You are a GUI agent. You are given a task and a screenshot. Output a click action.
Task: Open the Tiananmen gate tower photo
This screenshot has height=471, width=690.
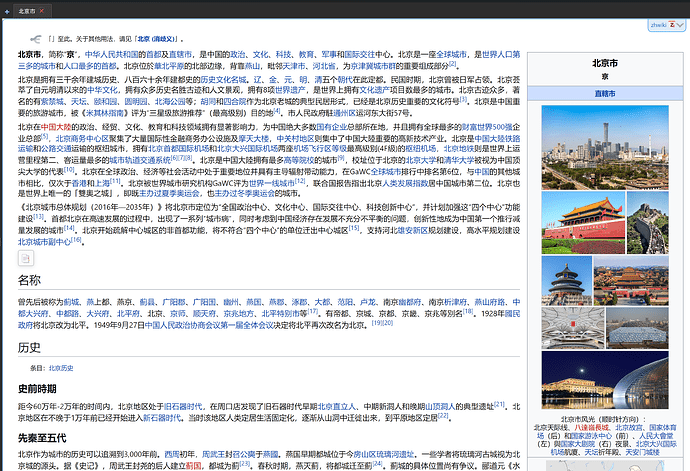point(583,222)
